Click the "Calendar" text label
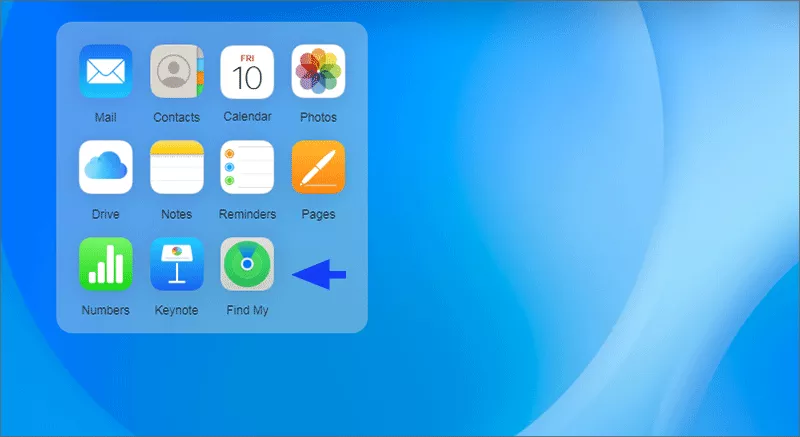 pyautogui.click(x=247, y=117)
